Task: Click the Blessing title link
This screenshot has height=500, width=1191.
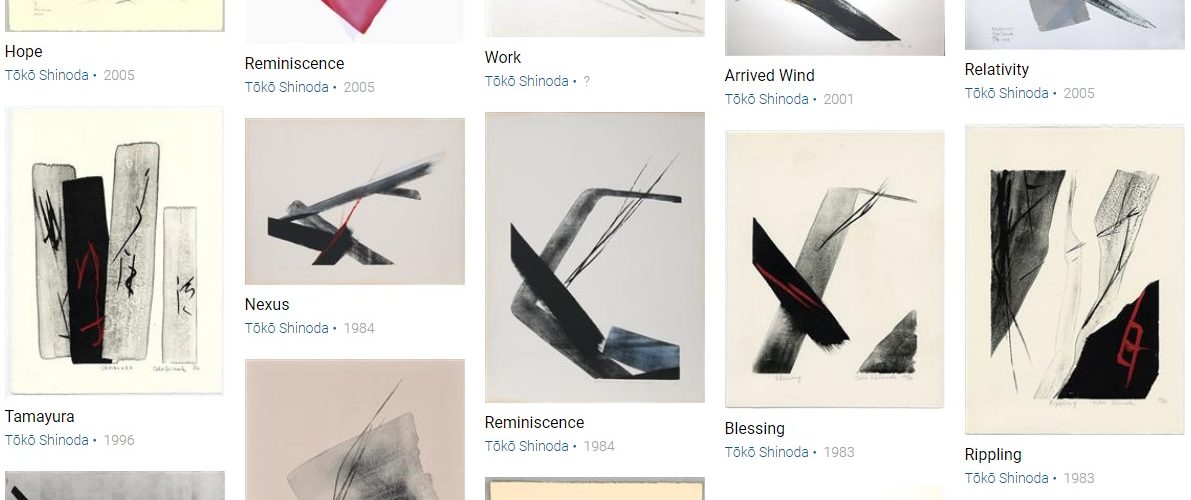Action: click(x=754, y=429)
